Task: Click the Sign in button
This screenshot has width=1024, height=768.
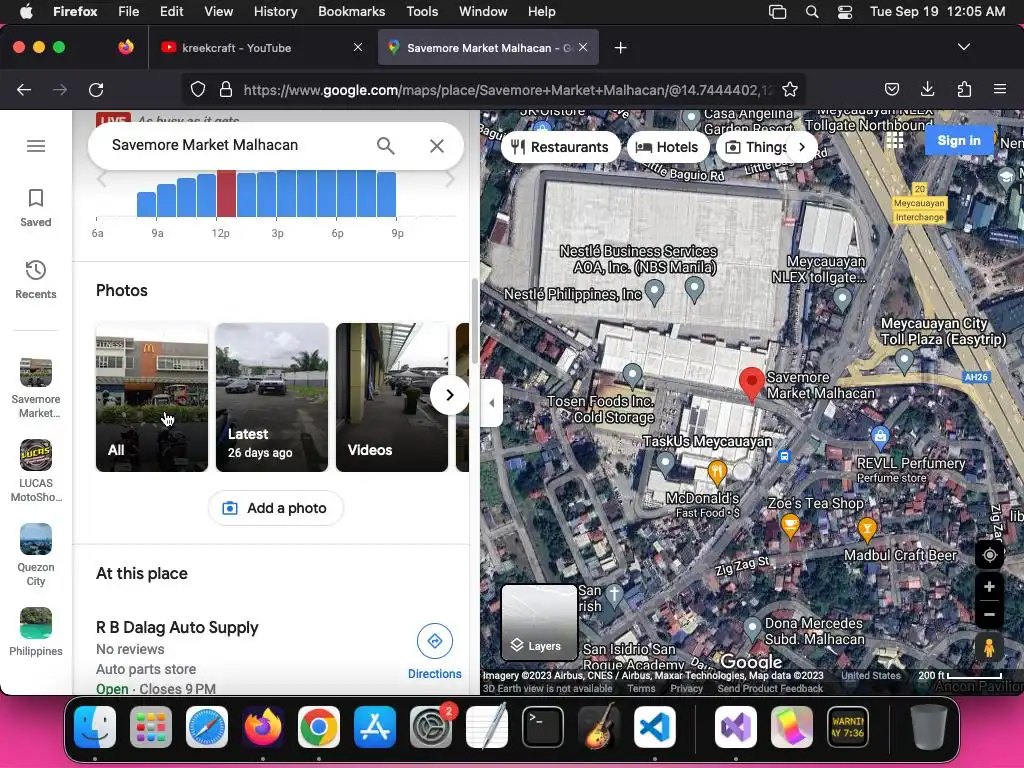Action: coord(959,140)
